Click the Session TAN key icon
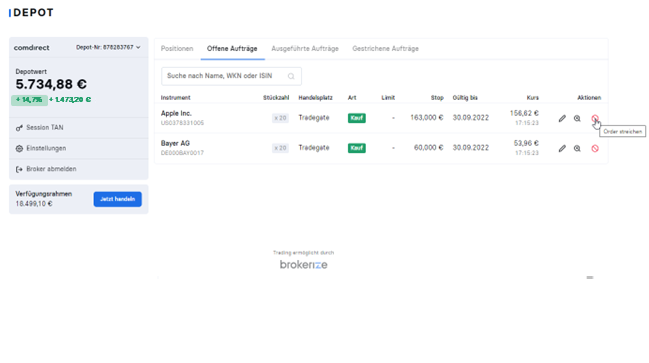649x363 pixels. coord(19,128)
